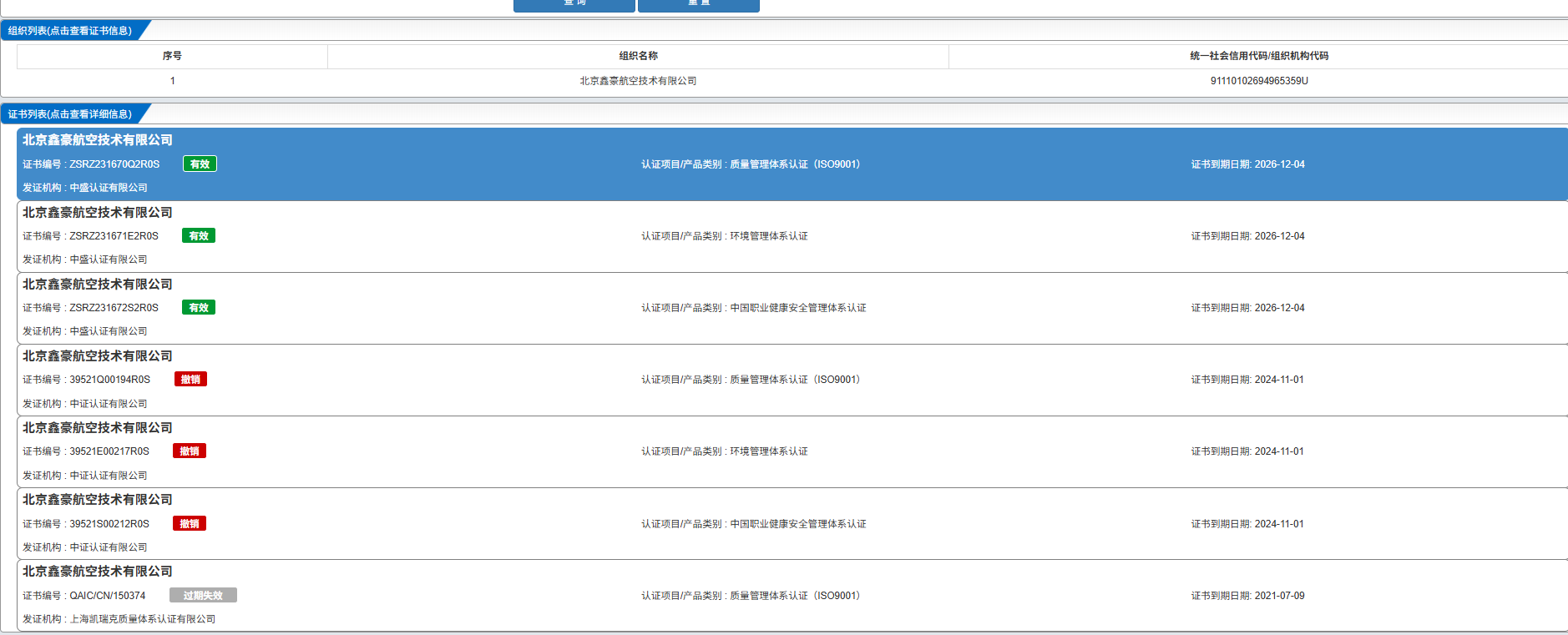The height and width of the screenshot is (635, 1568).
Task: Click the '组织名称' column header
Action: click(638, 56)
